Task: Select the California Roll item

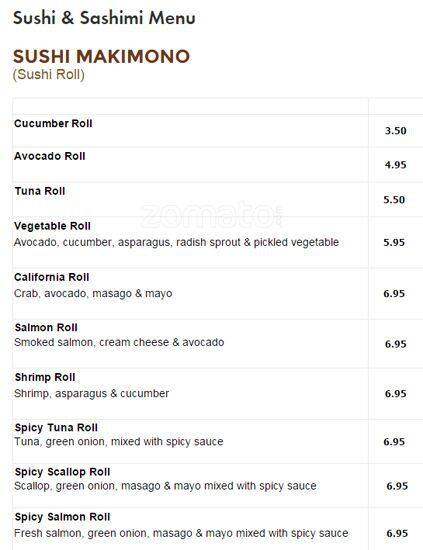Action: point(52,277)
